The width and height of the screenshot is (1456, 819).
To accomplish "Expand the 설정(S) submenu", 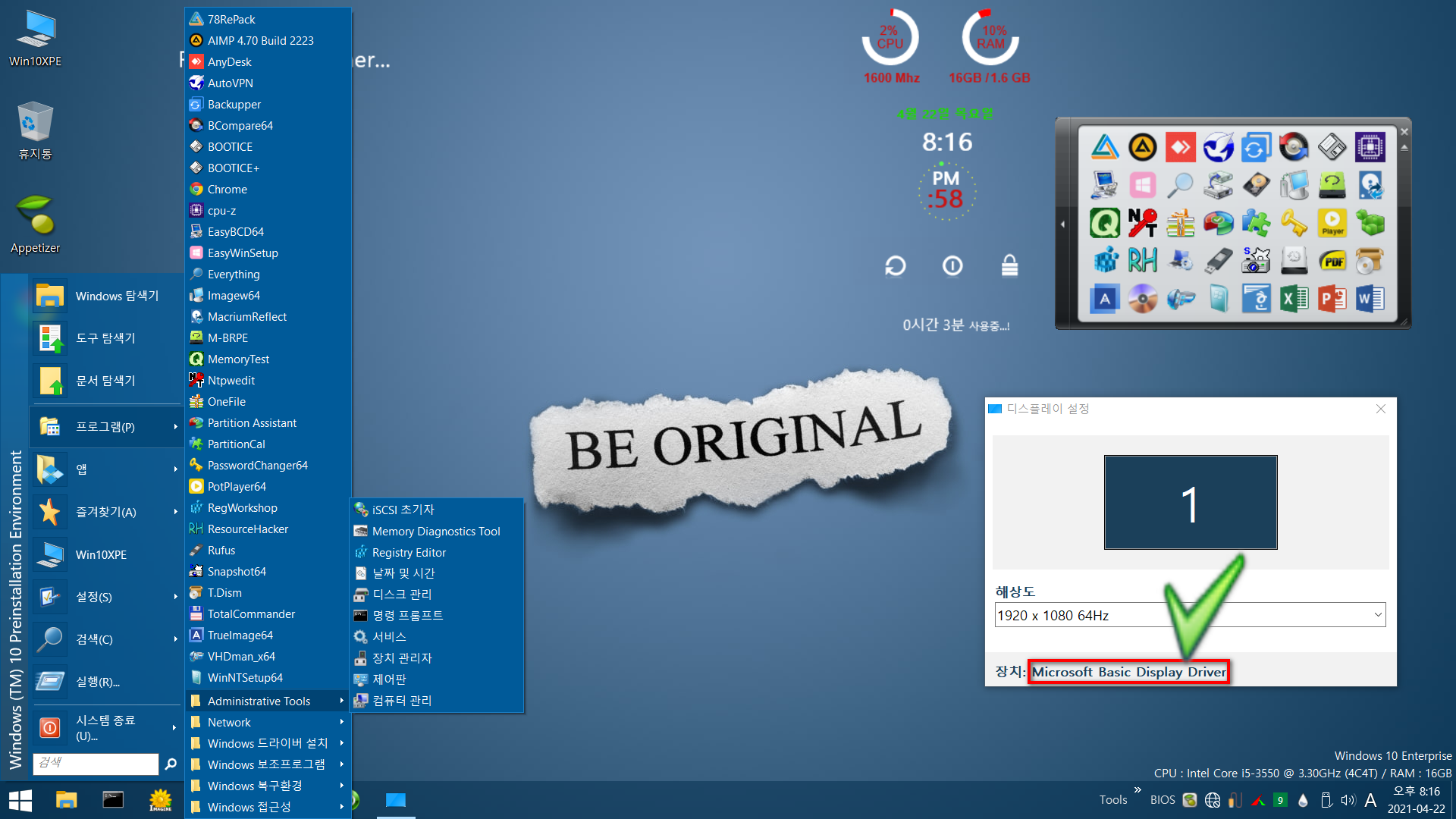I will pos(107,597).
